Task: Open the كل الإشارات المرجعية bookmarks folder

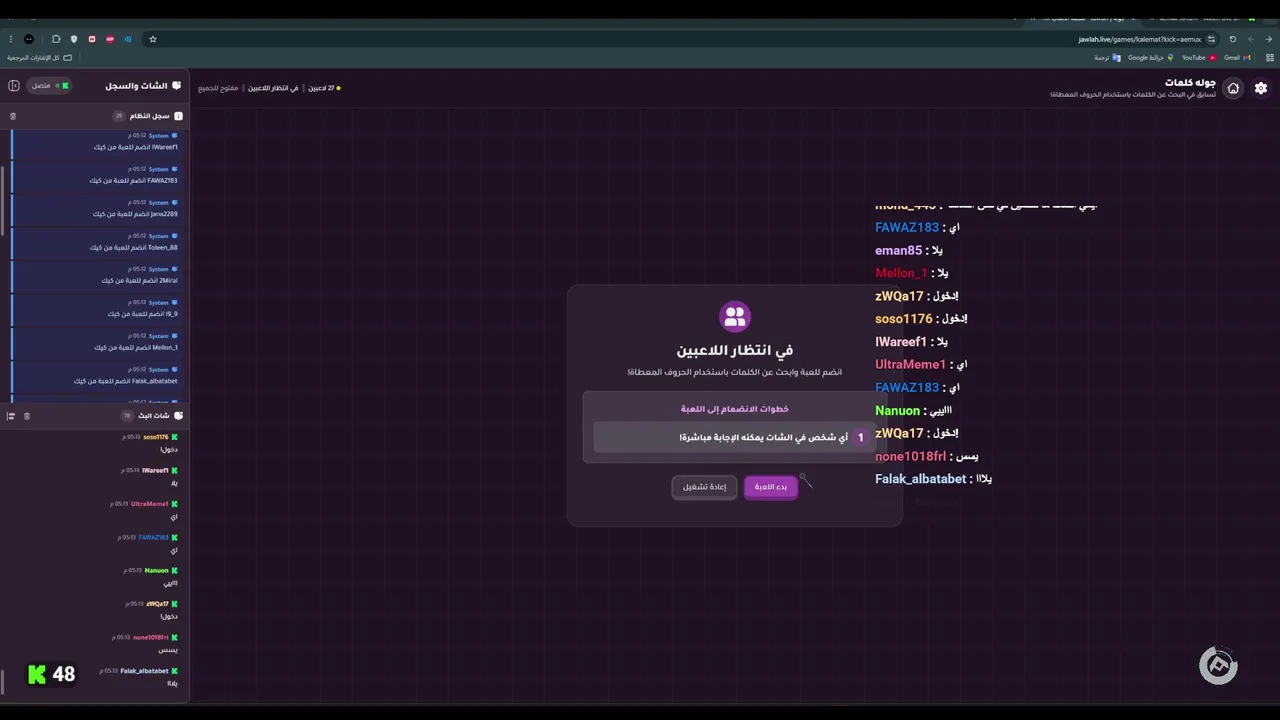Action: click(39, 58)
